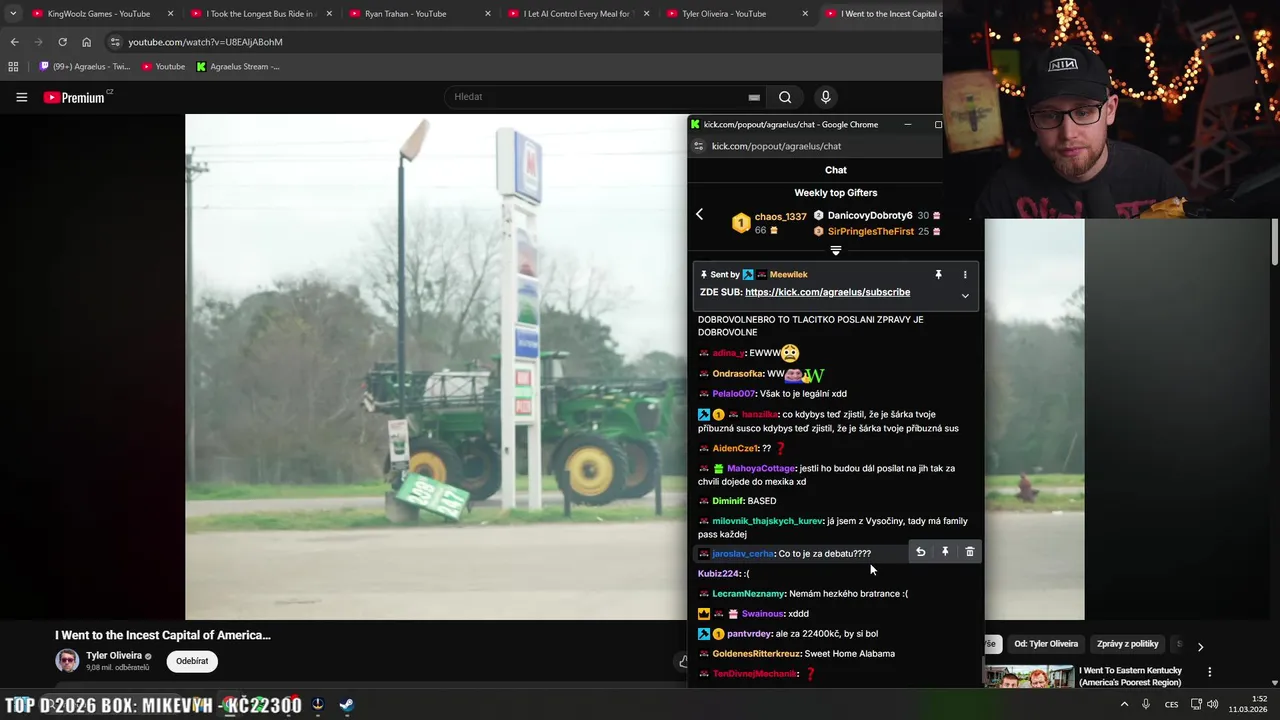Go back with the chat leaderboard arrow

(699, 214)
